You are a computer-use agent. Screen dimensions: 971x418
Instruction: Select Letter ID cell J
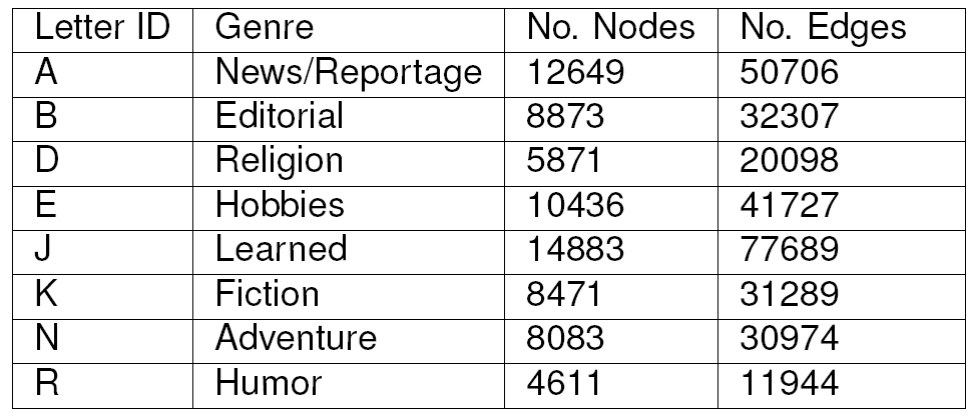click(46, 249)
